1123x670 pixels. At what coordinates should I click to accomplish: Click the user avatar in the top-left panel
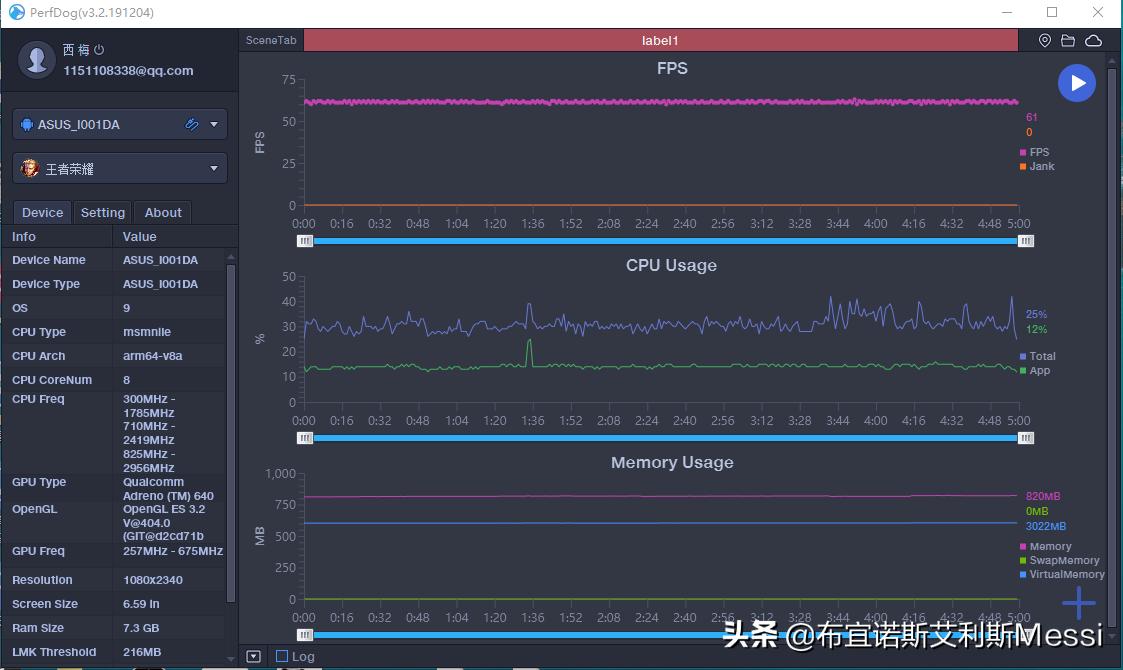click(37, 59)
